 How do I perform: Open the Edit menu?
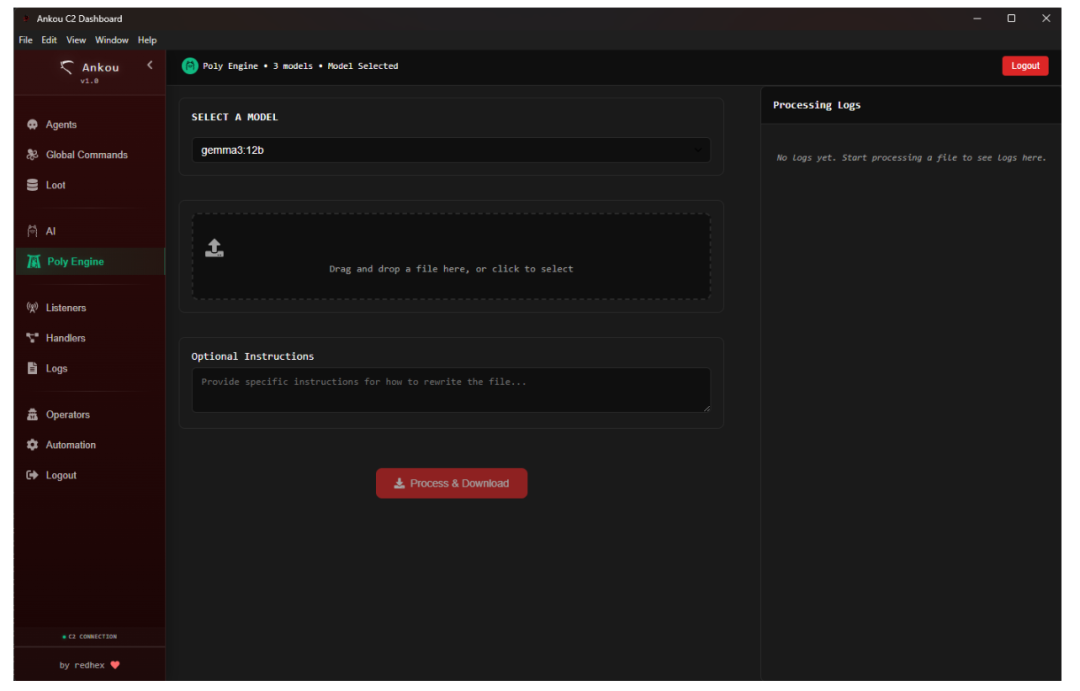[49, 40]
